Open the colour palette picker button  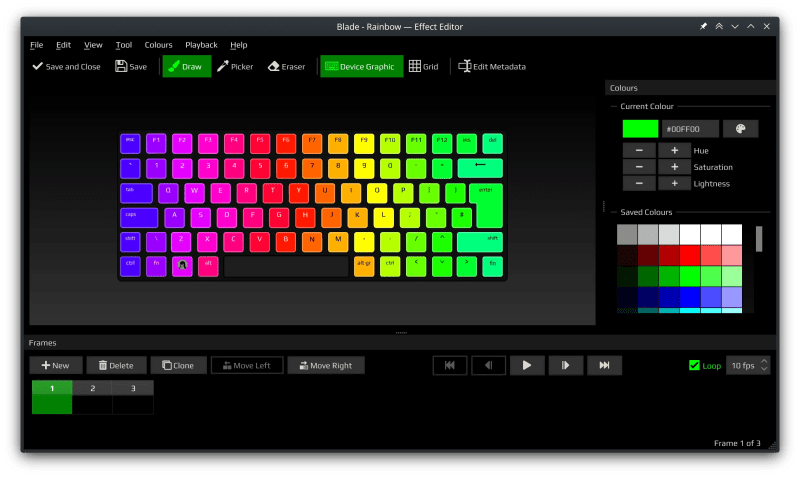pyautogui.click(x=740, y=129)
